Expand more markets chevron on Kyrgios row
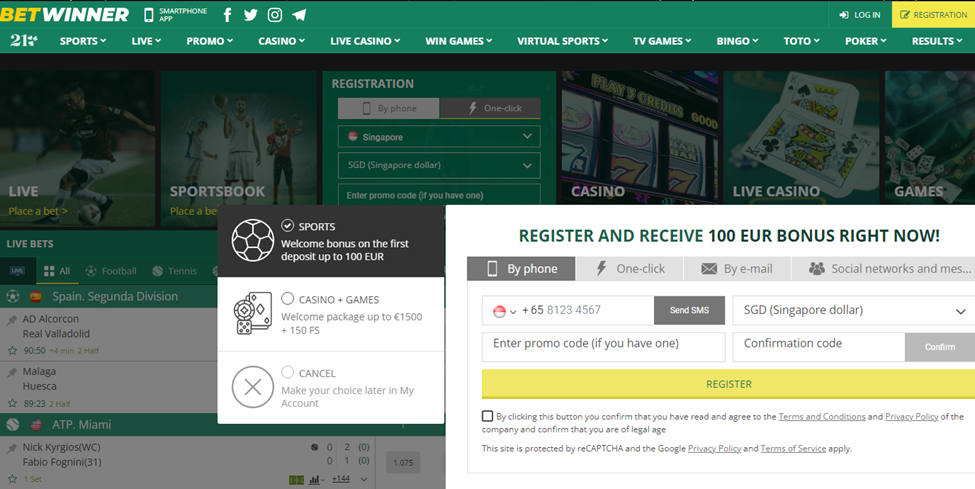Viewport: 975px width, 489px height. (x=364, y=479)
